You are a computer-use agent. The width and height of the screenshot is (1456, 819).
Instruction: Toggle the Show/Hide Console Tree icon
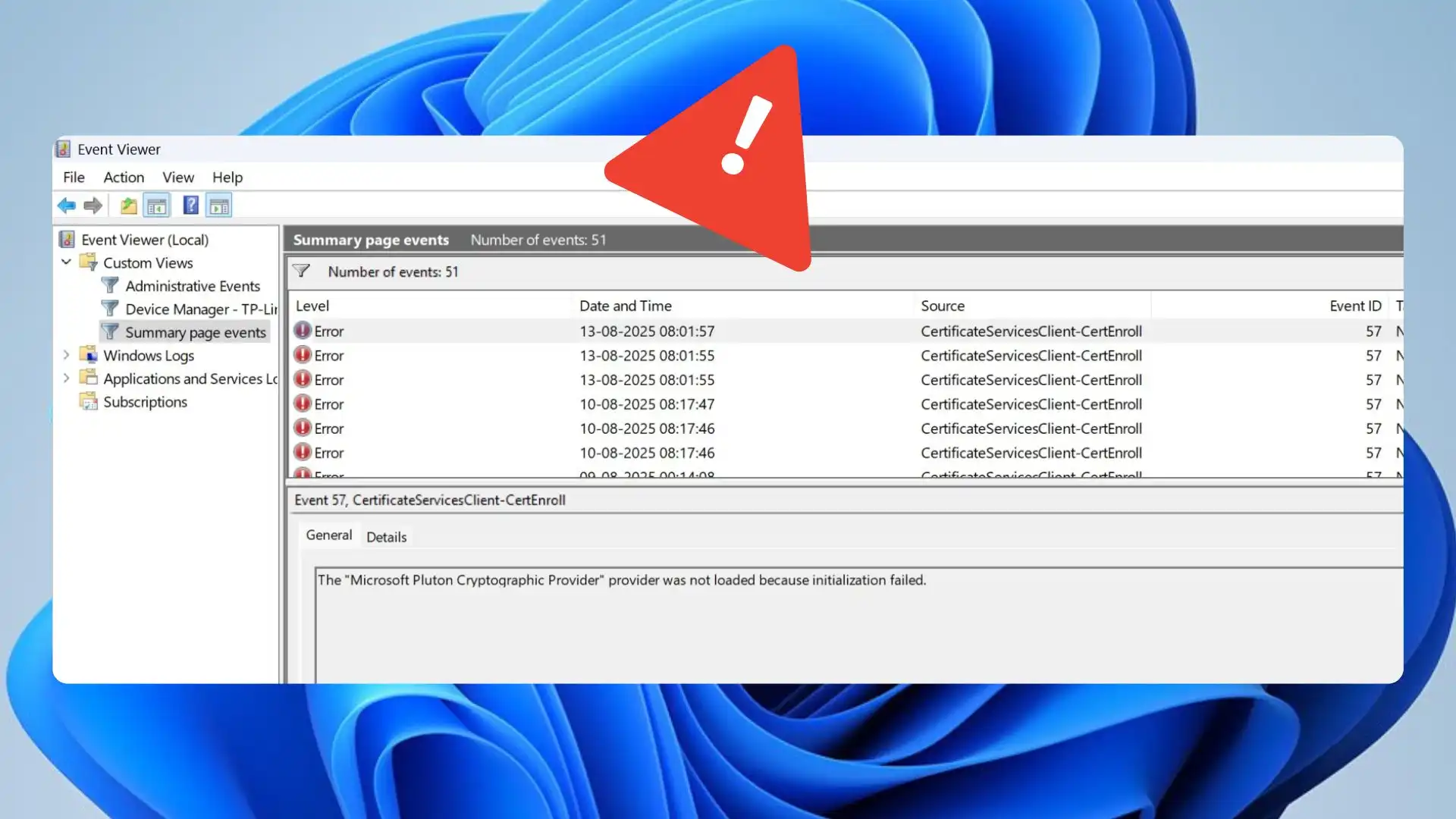pyautogui.click(x=157, y=206)
